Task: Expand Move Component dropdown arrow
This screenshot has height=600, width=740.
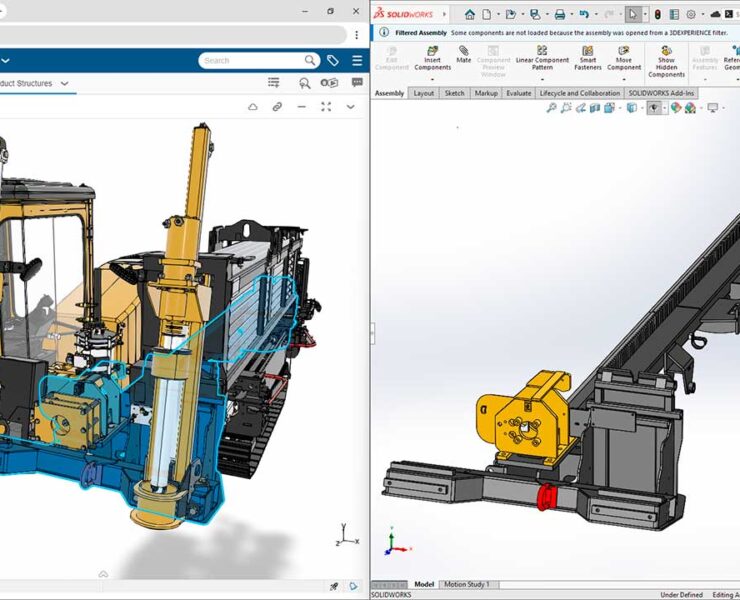Action: [x=624, y=79]
